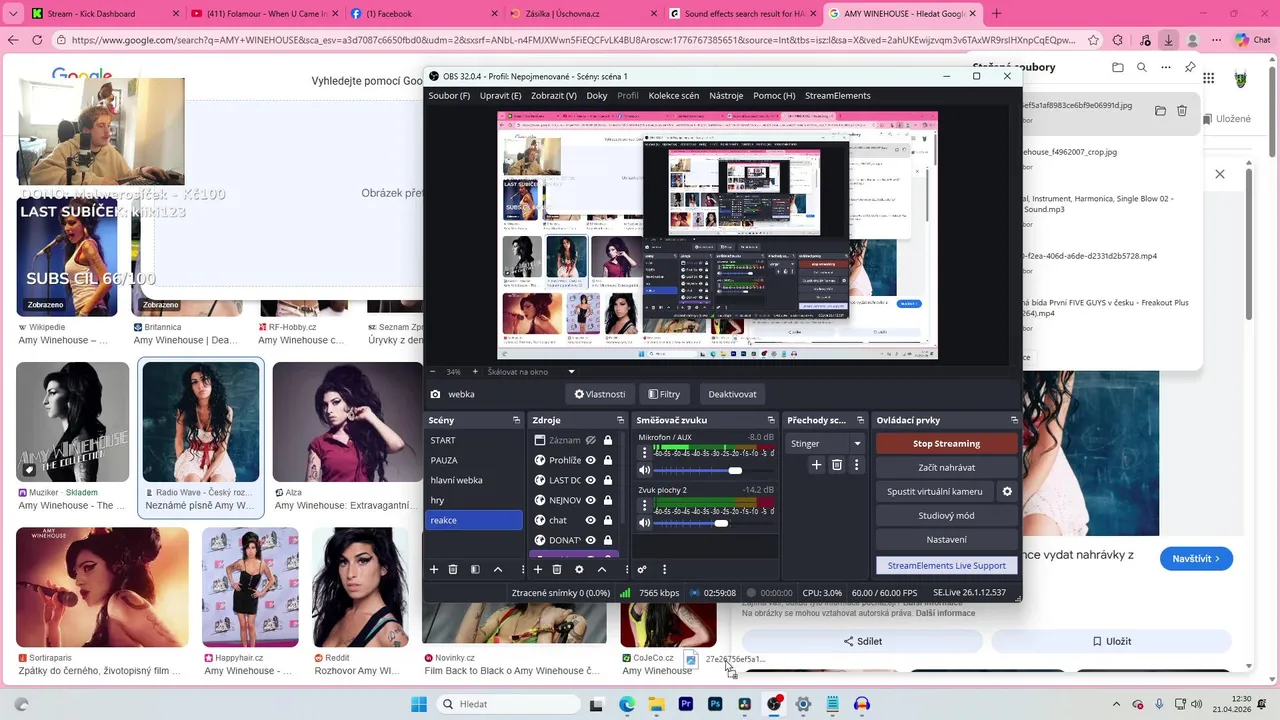
Task: Unlock the LAST DC source using the lock icon
Action: pos(608,480)
